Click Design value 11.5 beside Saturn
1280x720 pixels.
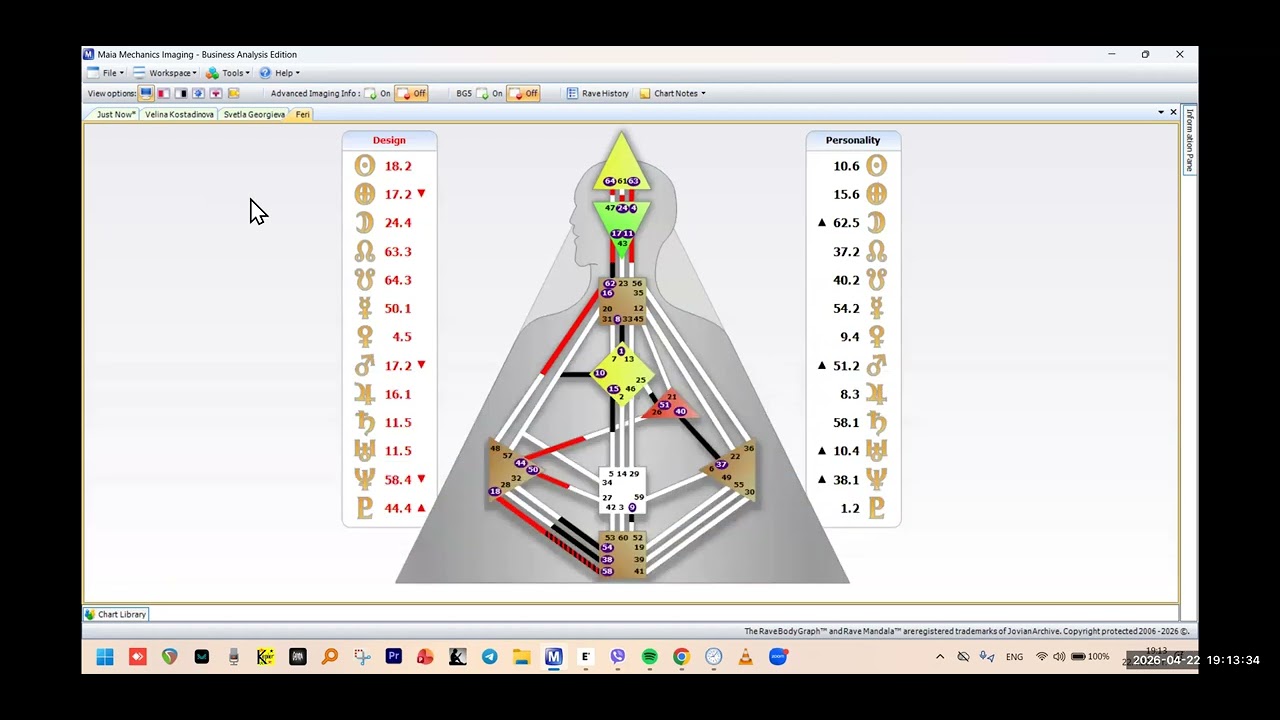click(x=398, y=423)
